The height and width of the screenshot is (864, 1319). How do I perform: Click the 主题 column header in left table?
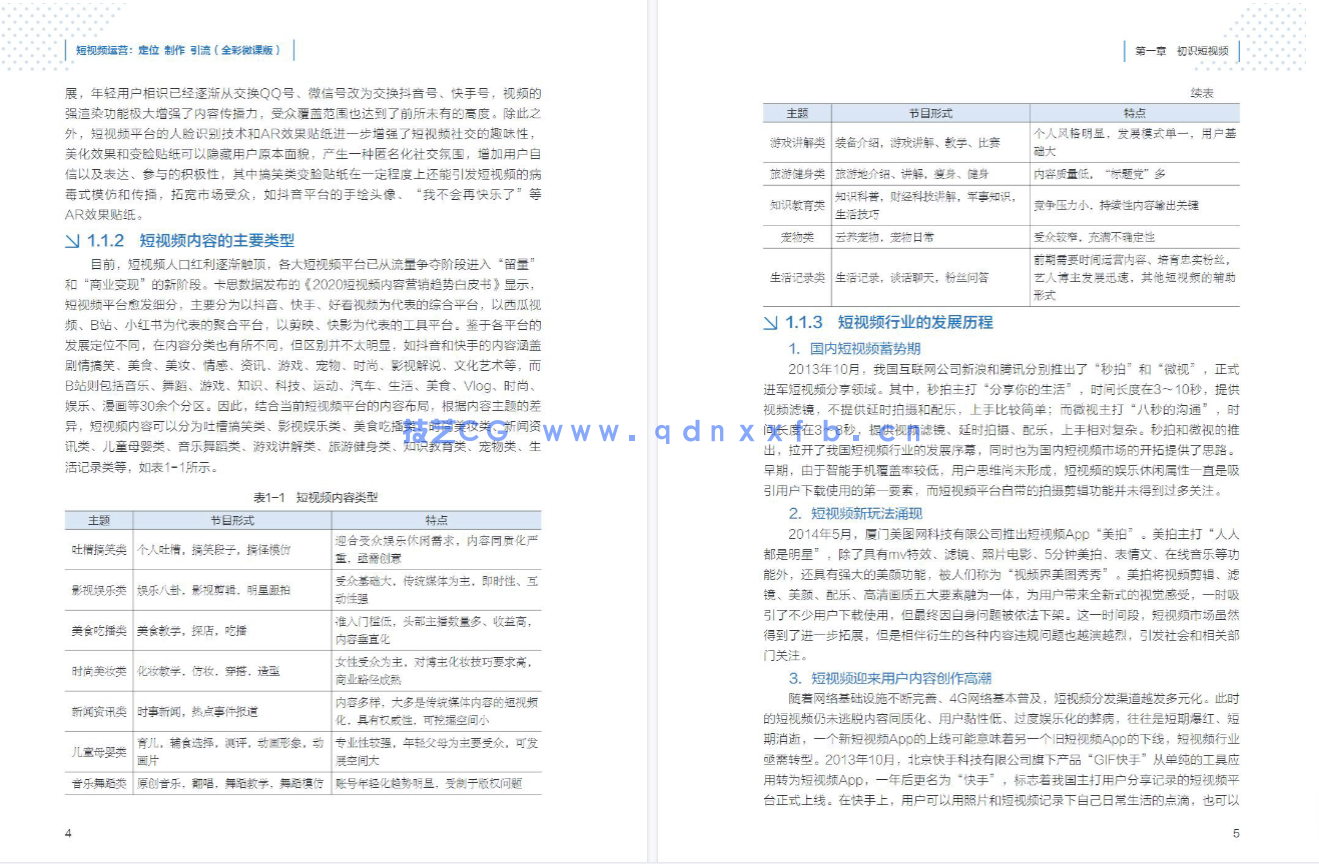(x=99, y=520)
